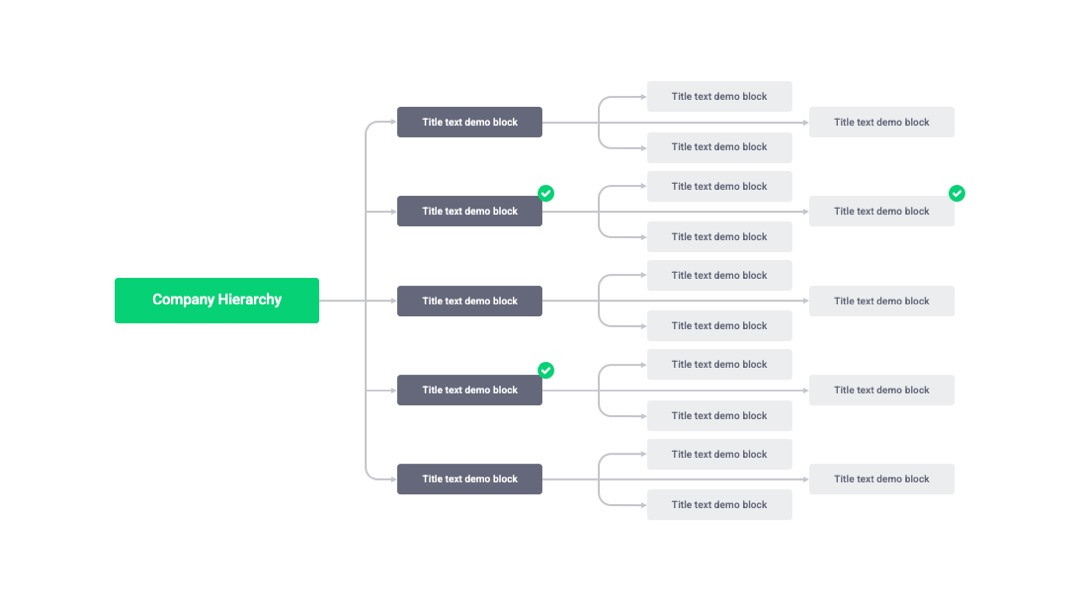
Task: Click the fourth light block in the rightmost column
Action: pos(882,390)
